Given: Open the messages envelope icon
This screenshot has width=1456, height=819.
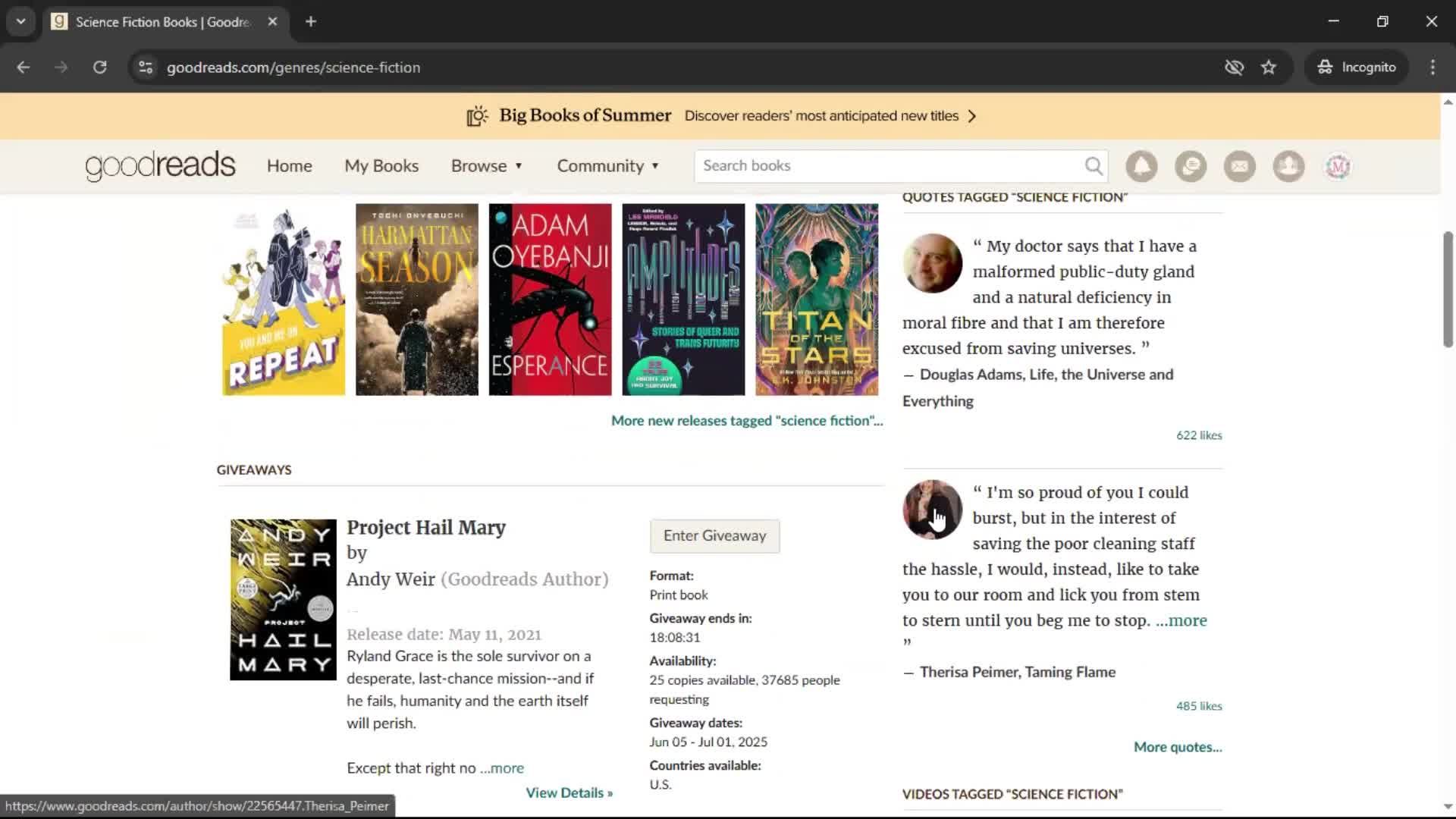Looking at the screenshot, I should point(1240,166).
